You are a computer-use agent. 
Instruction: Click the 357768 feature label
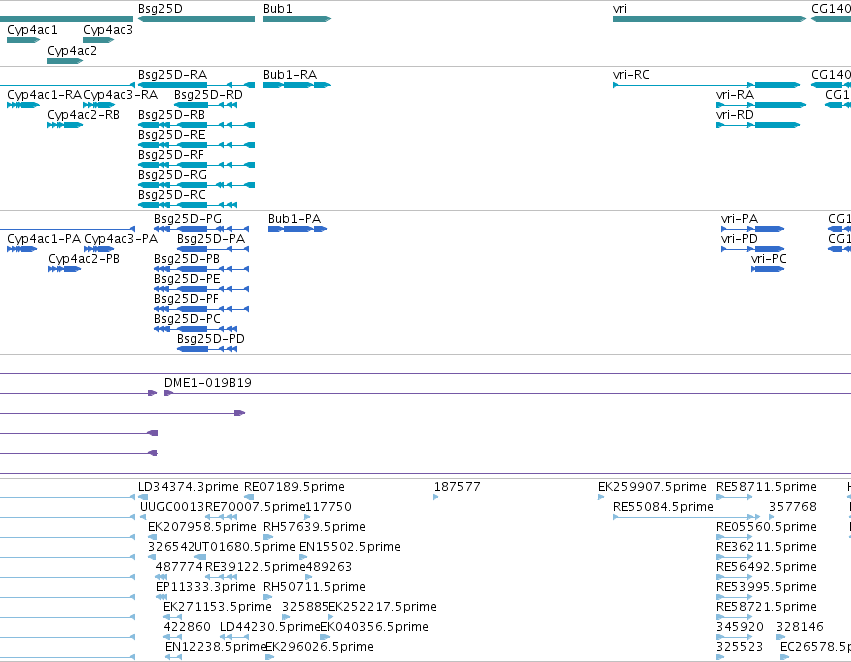(x=793, y=507)
